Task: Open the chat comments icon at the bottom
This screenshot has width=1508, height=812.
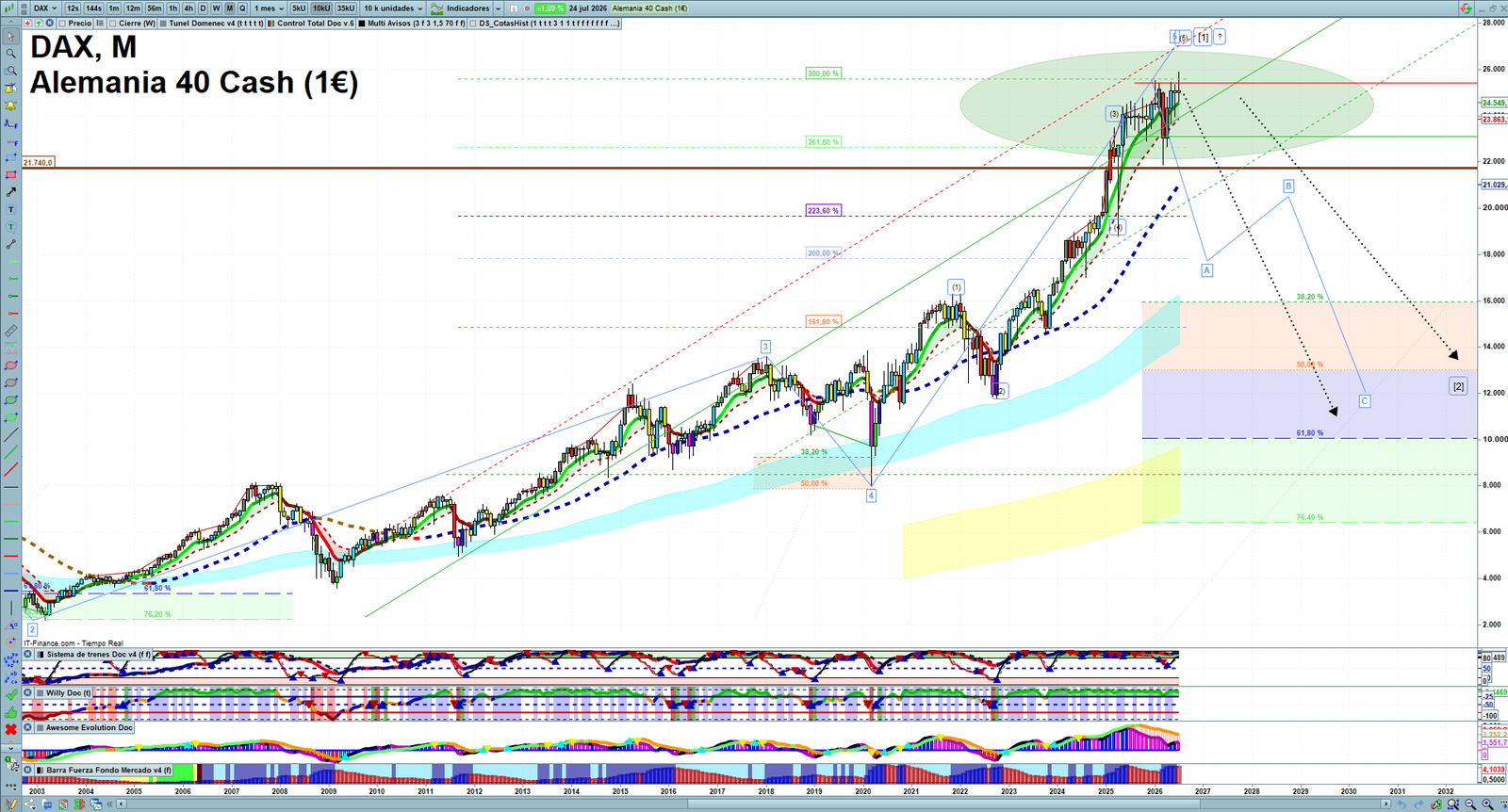Action: pyautogui.click(x=46, y=804)
